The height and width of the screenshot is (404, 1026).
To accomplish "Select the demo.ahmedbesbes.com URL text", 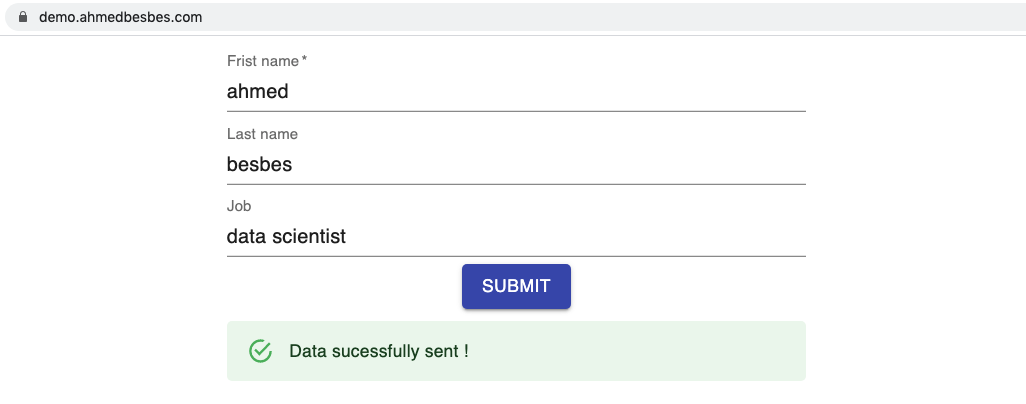I will coord(120,17).
